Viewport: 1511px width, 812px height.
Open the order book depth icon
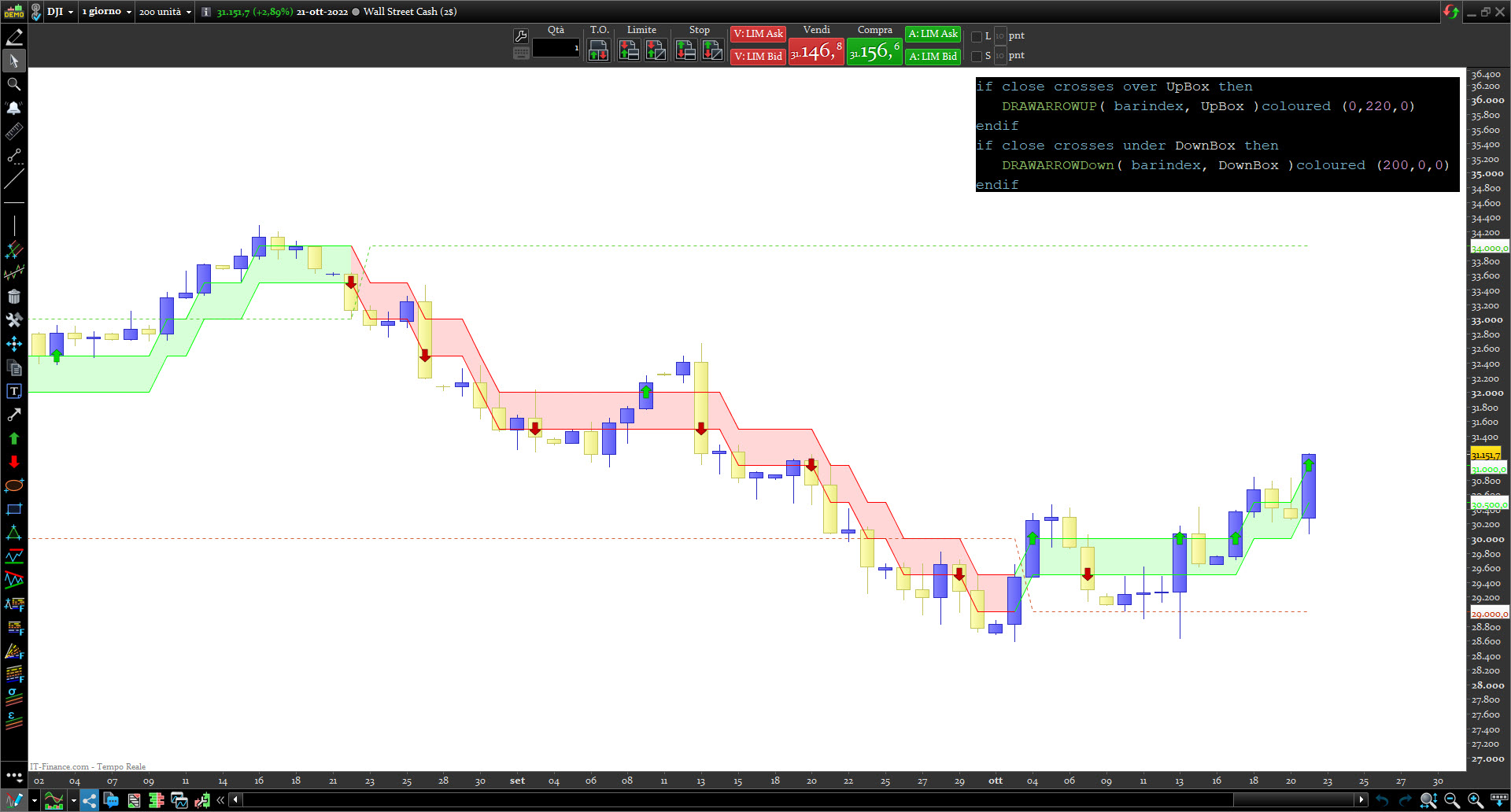coord(157,800)
